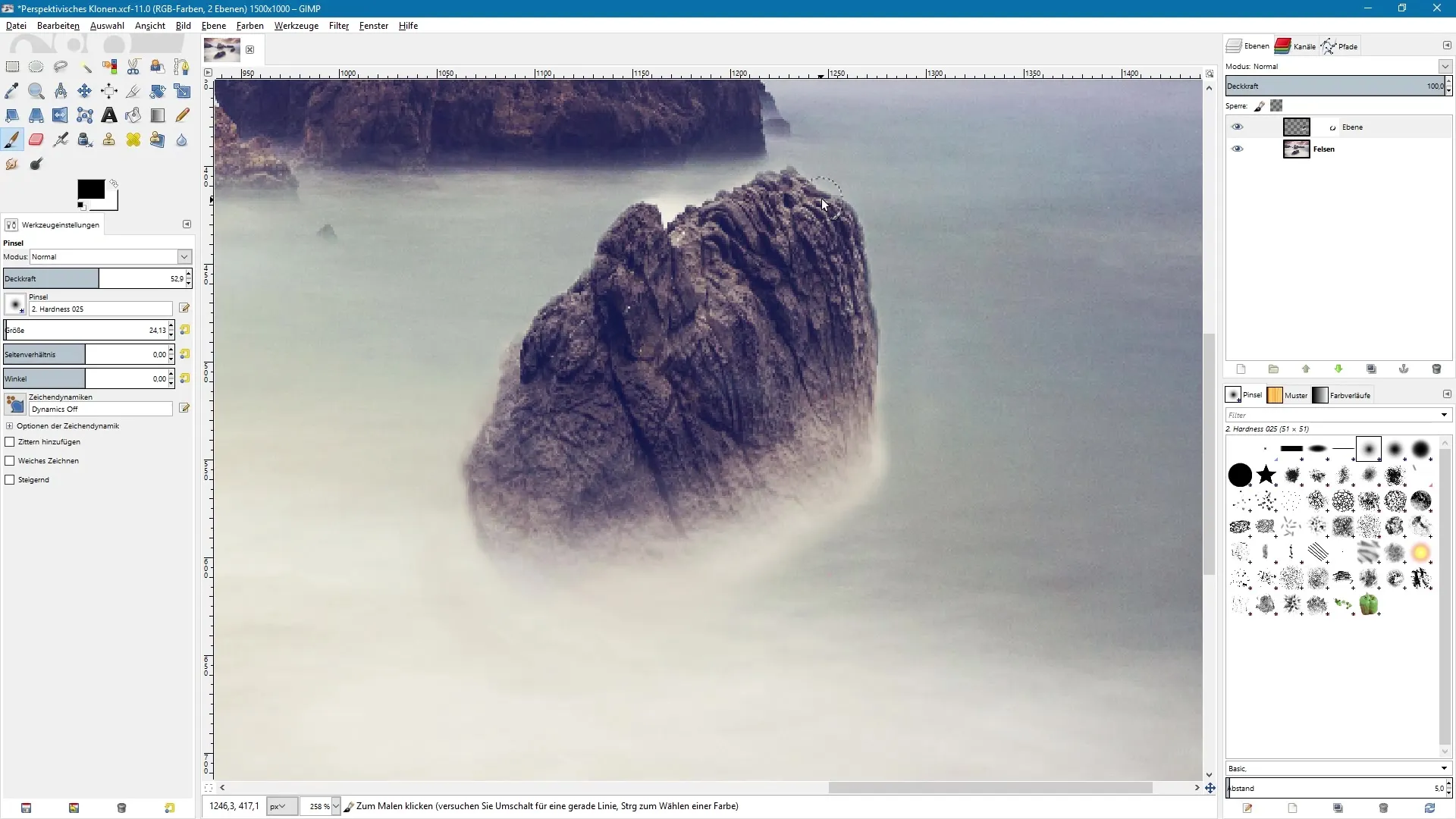
Task: Select the Free Select lasso tool
Action: pyautogui.click(x=61, y=67)
